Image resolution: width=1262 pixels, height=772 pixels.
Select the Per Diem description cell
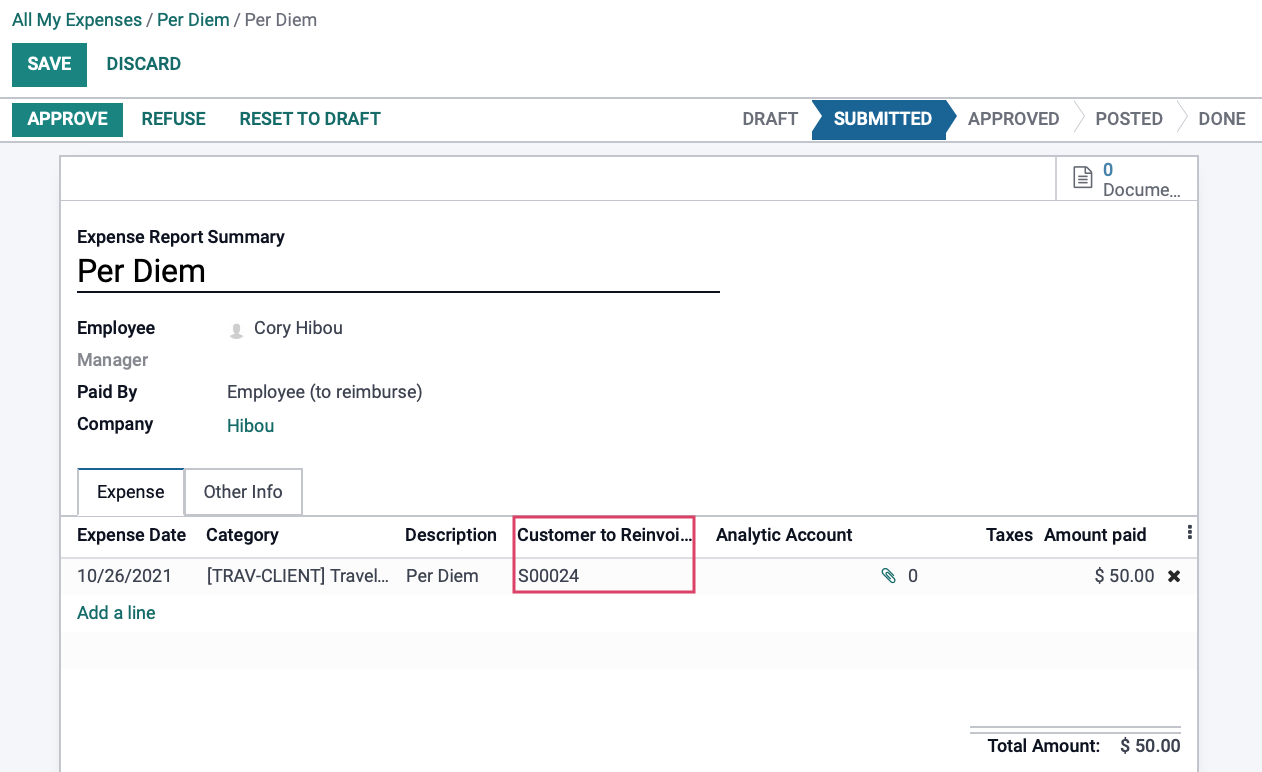click(442, 576)
